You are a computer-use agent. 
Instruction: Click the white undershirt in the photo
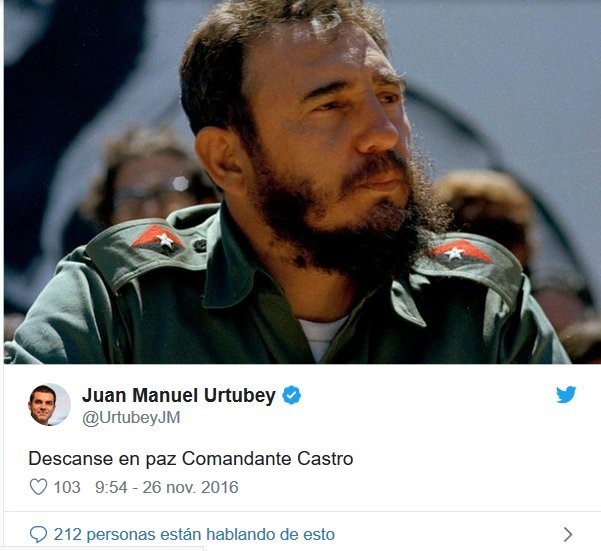point(321,337)
